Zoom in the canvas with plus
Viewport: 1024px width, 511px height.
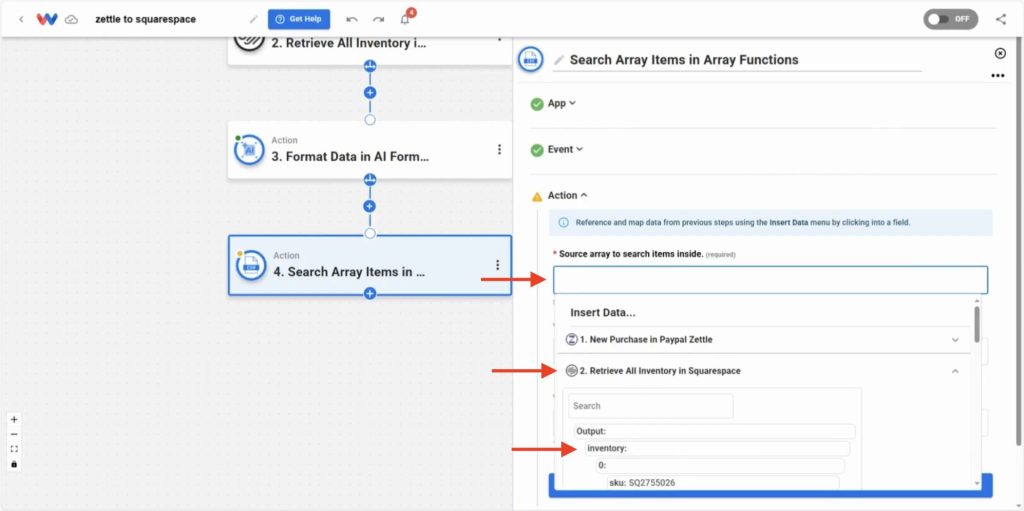(x=14, y=420)
